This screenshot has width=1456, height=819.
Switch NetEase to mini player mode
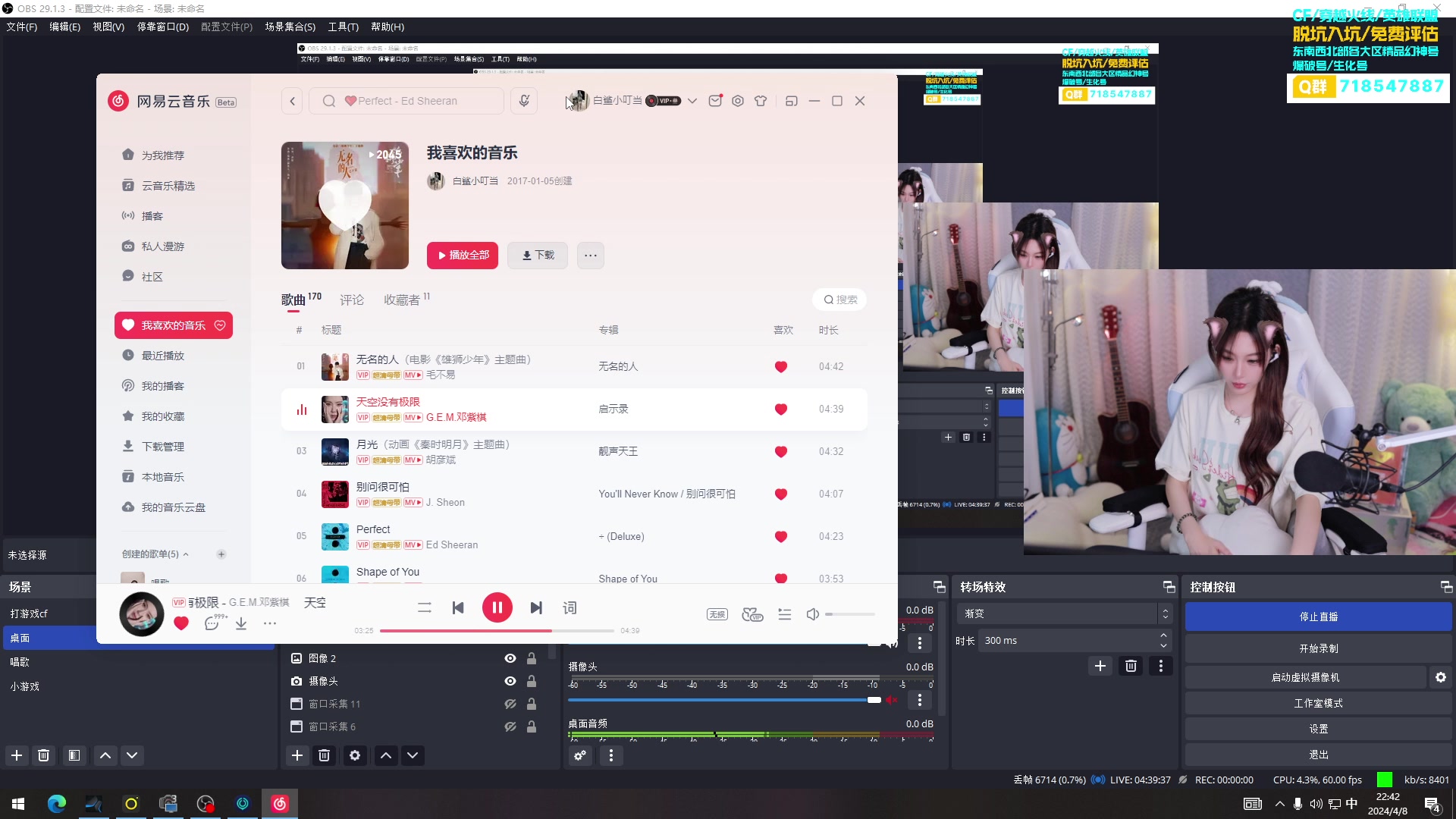[x=792, y=101]
